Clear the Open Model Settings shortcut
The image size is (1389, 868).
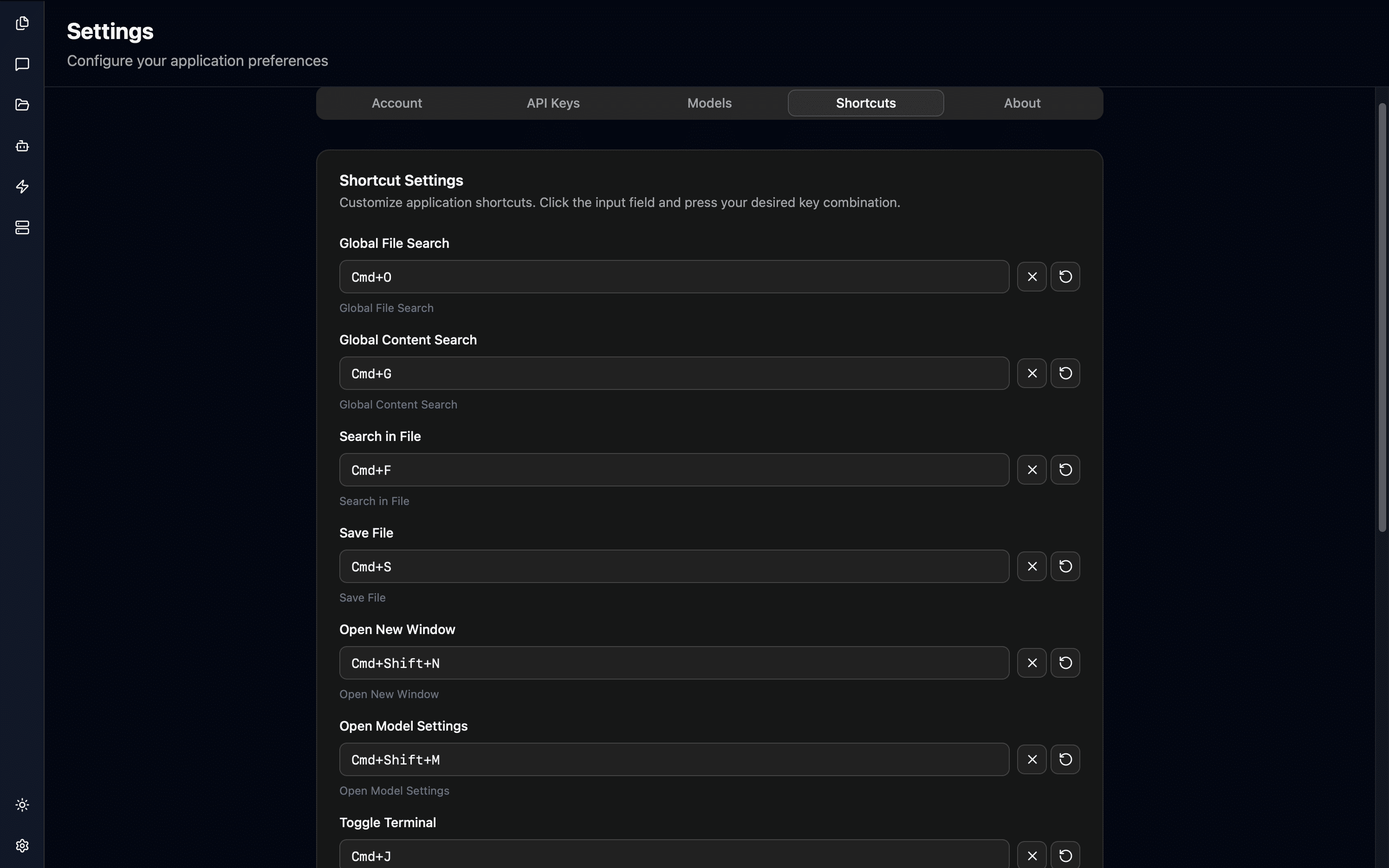point(1032,759)
